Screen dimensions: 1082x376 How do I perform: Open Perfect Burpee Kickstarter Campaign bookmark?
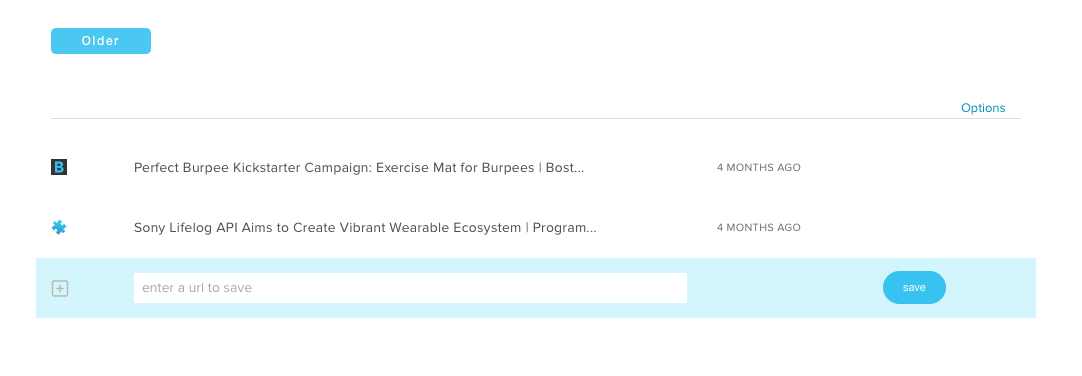359,168
